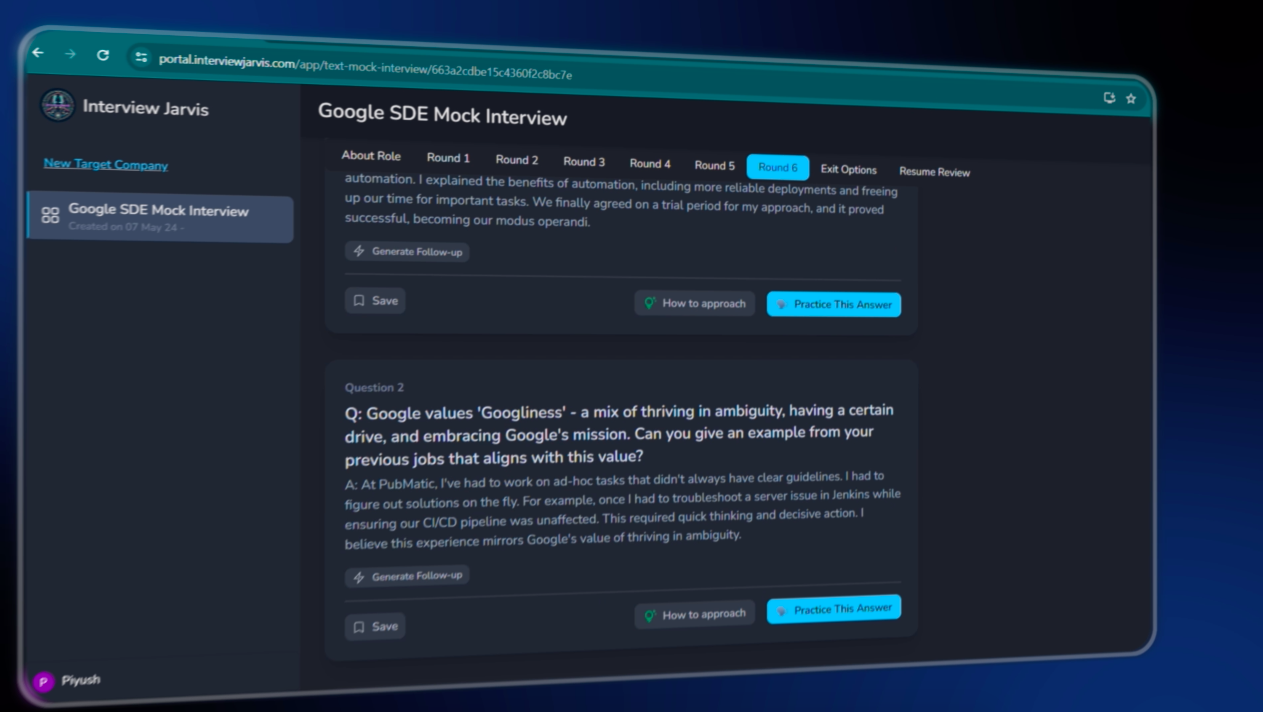Screen dimensions: 1263x712
Task: Practice This Answer for the automation question
Action: point(834,304)
